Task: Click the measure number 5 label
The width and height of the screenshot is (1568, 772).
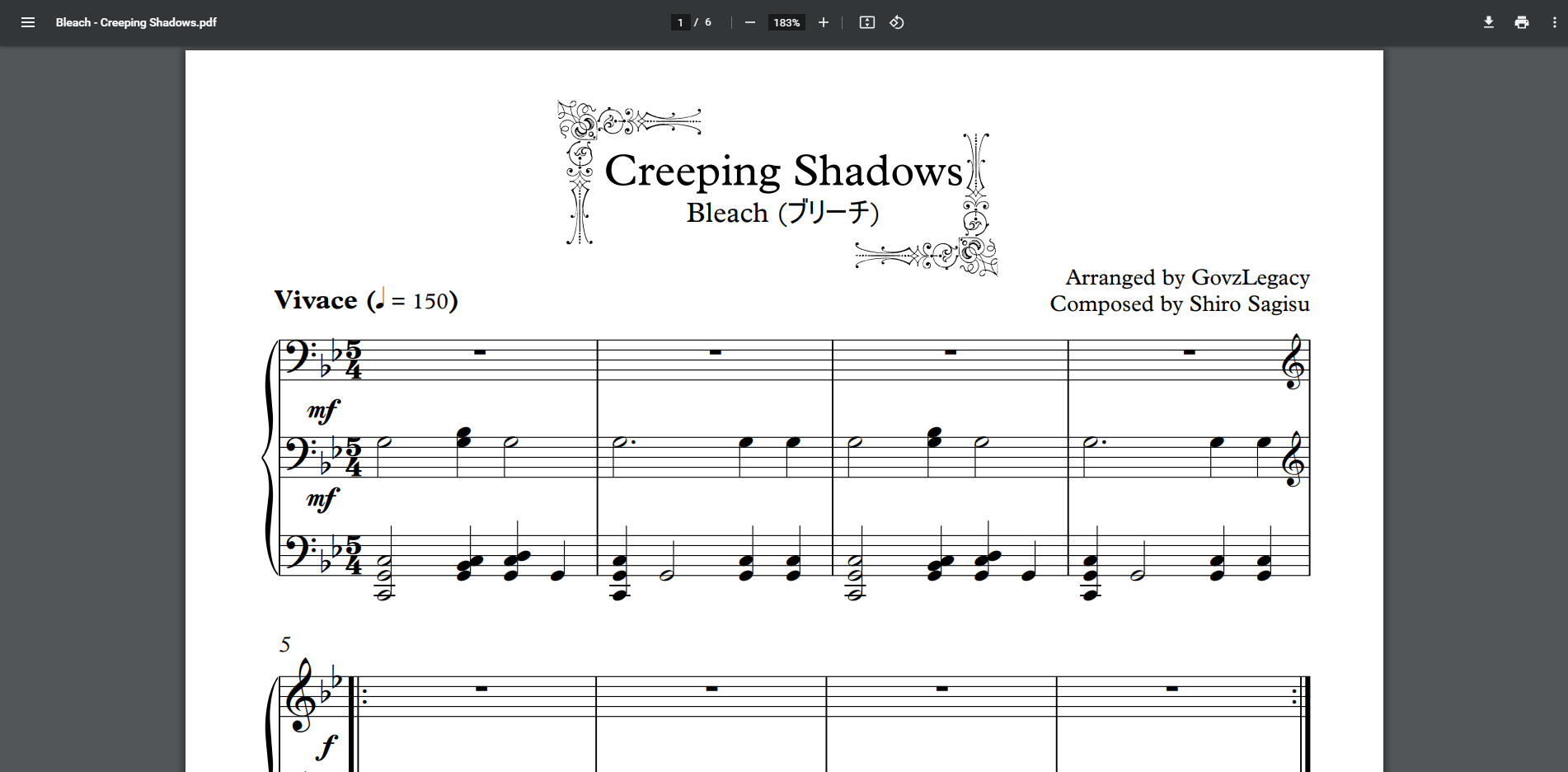Action: 285,644
